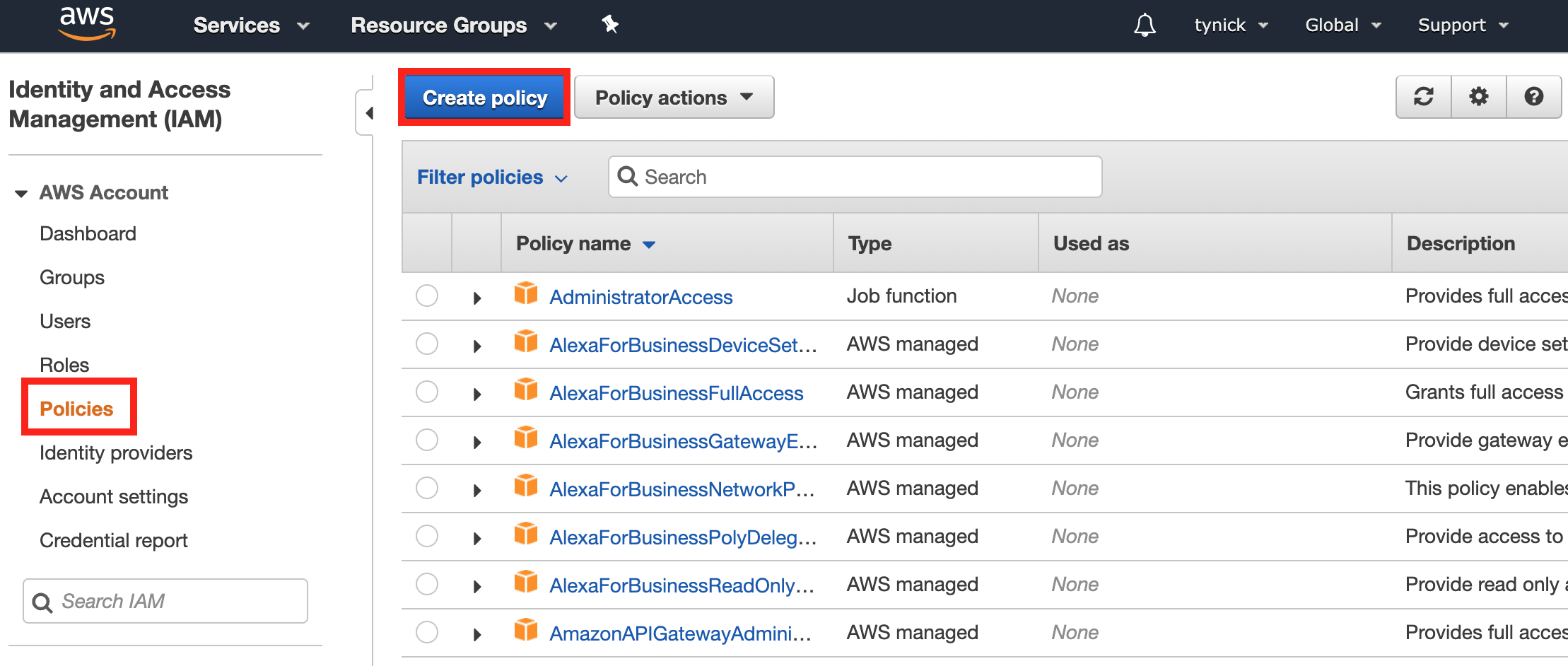Open table settings gear icon

coord(1479,97)
